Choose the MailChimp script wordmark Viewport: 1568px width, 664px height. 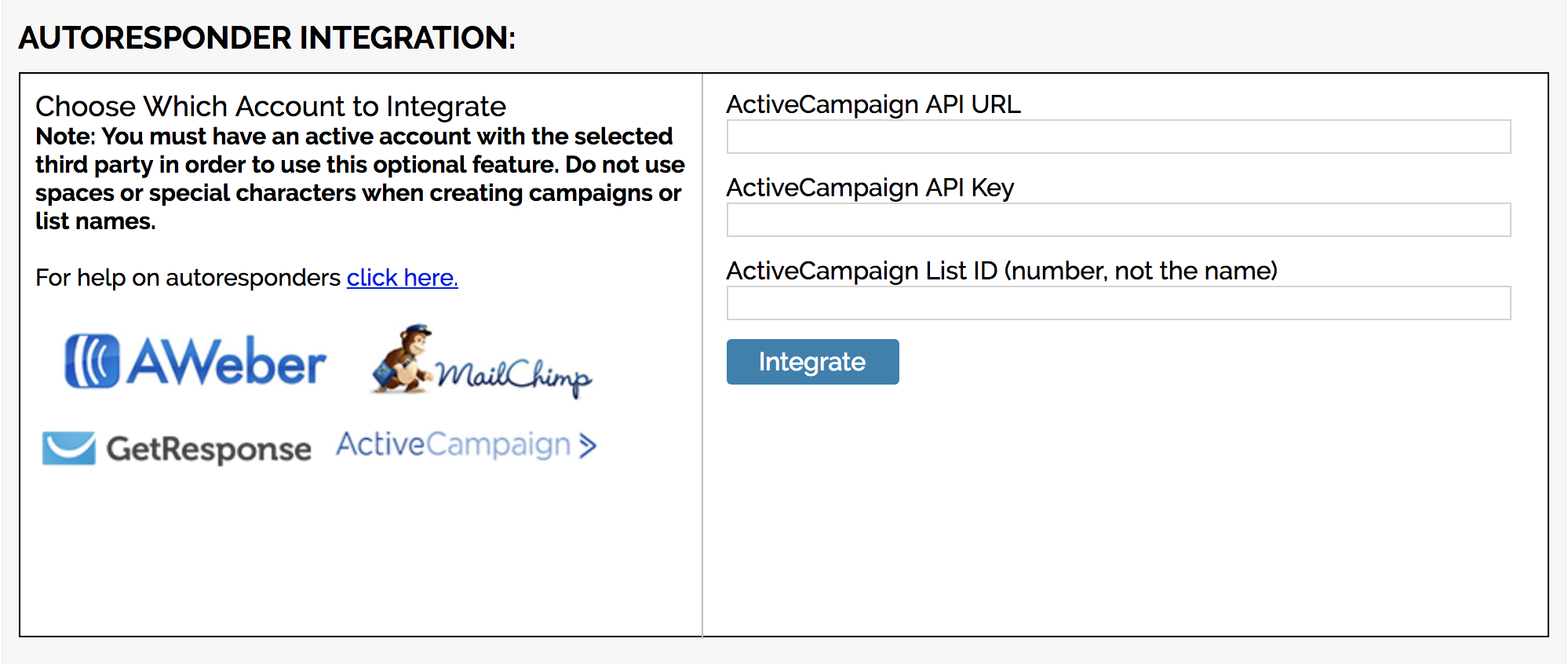[x=514, y=377]
